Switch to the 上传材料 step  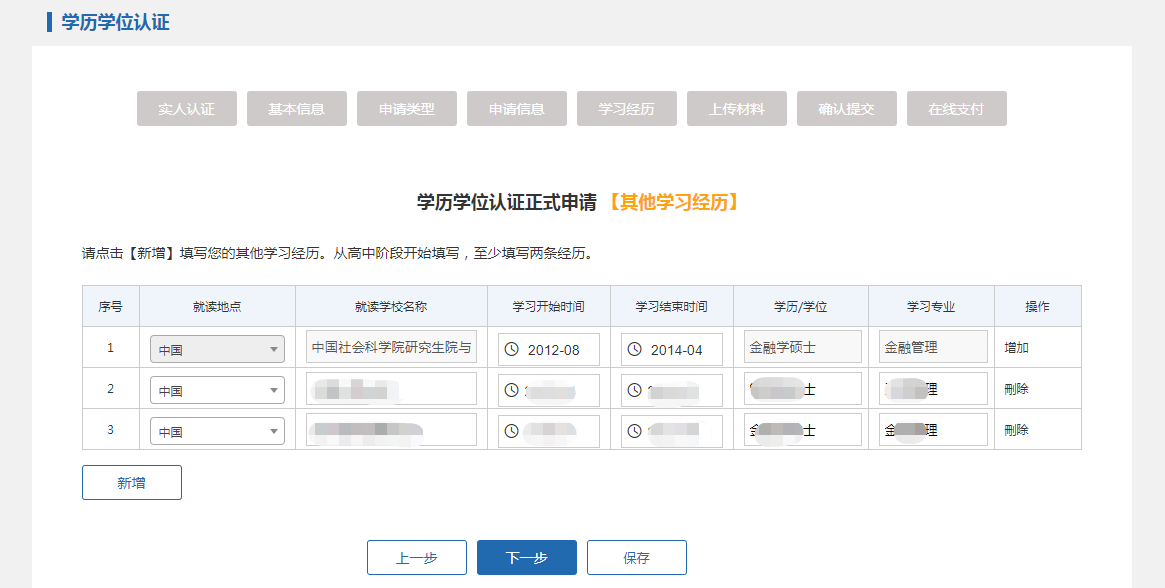pos(737,109)
